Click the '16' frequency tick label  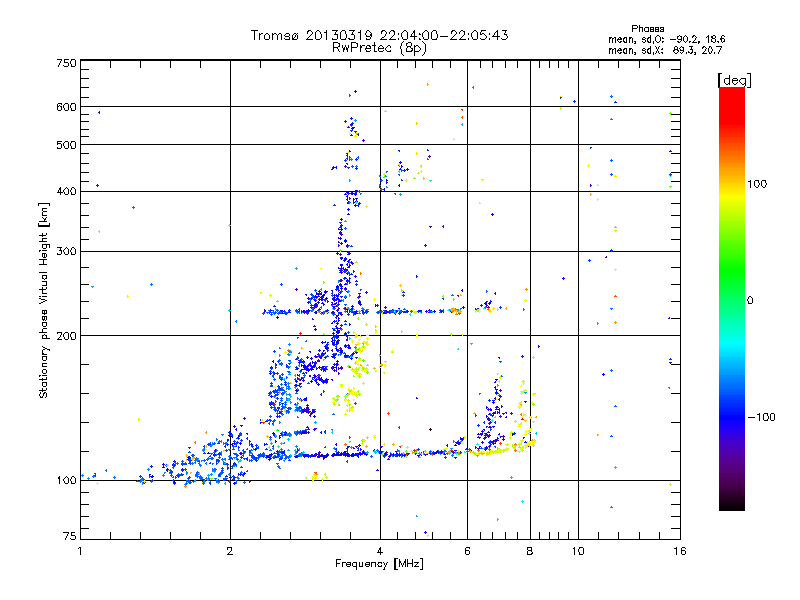pos(680,551)
